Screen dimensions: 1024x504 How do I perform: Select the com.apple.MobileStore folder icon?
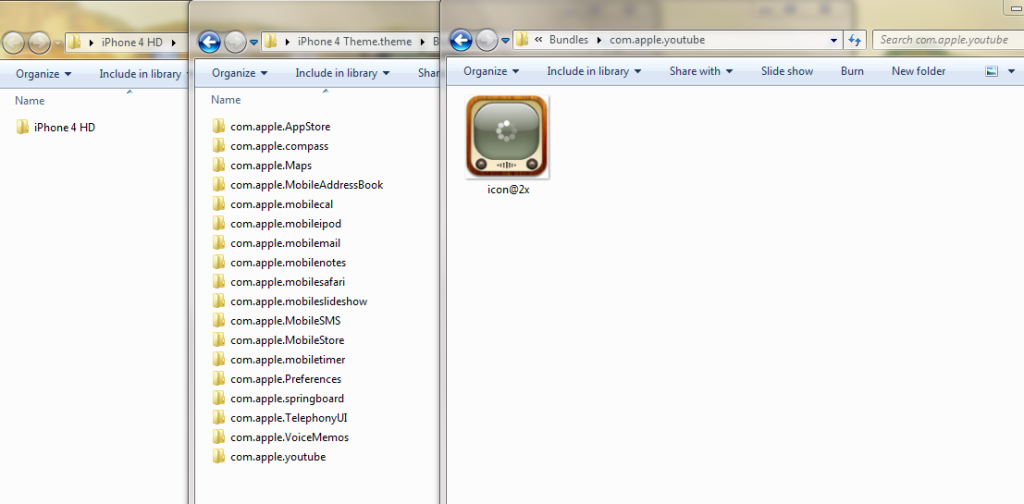point(219,339)
